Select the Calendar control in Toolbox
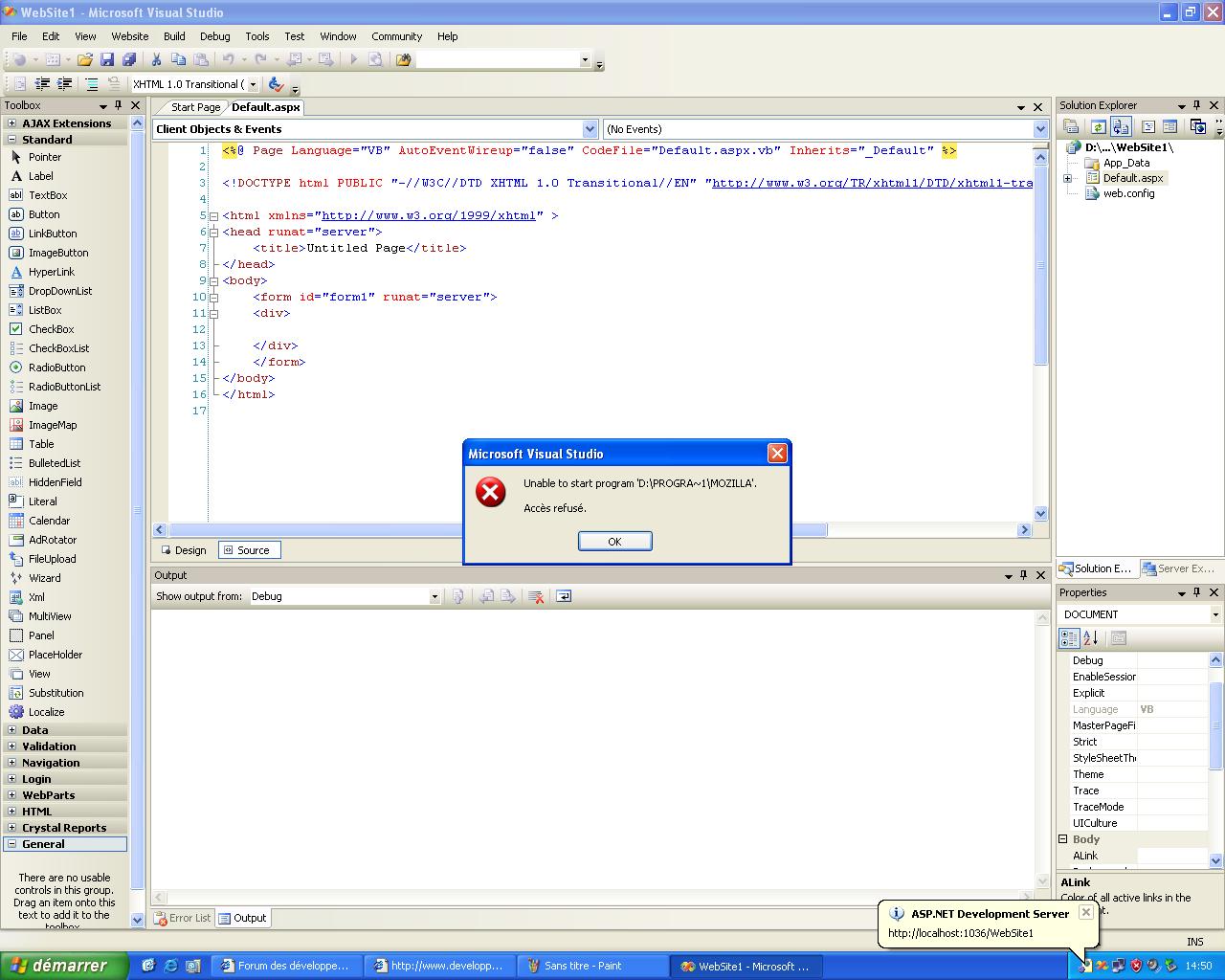Screen dimensions: 1225x980 [49, 521]
